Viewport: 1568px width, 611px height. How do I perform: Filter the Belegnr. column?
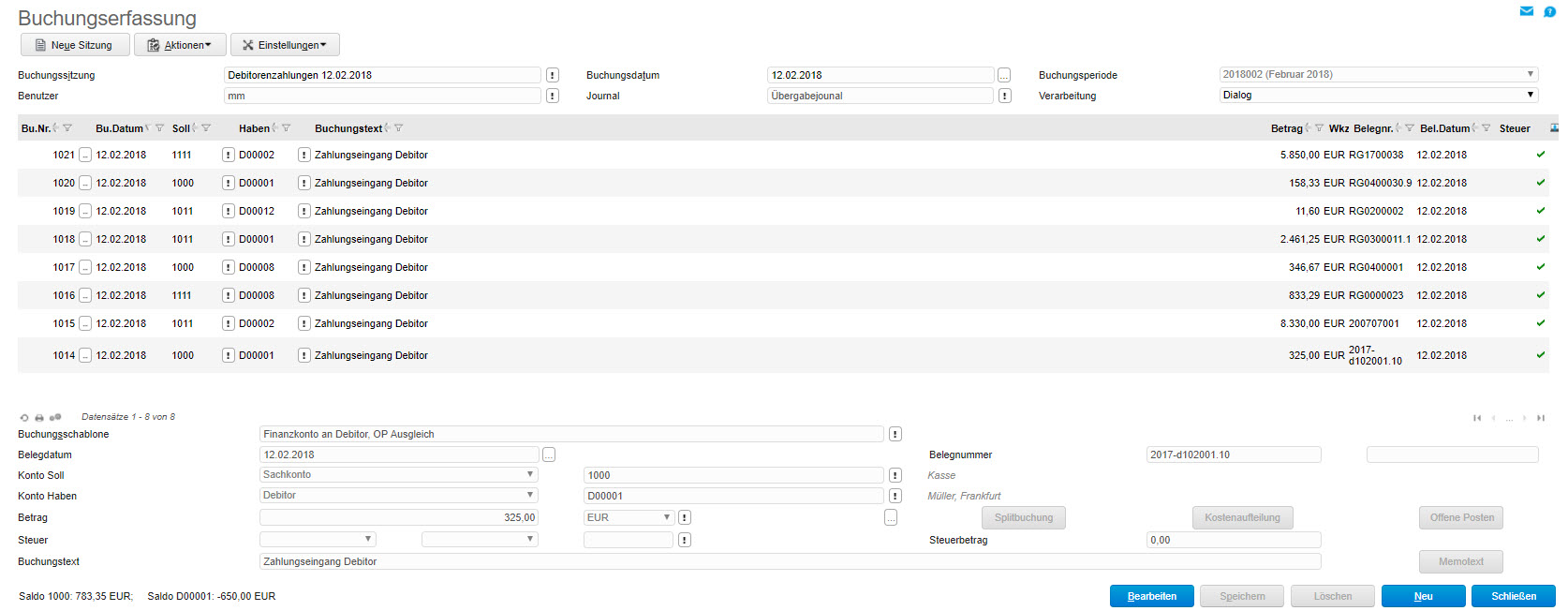point(1409,128)
